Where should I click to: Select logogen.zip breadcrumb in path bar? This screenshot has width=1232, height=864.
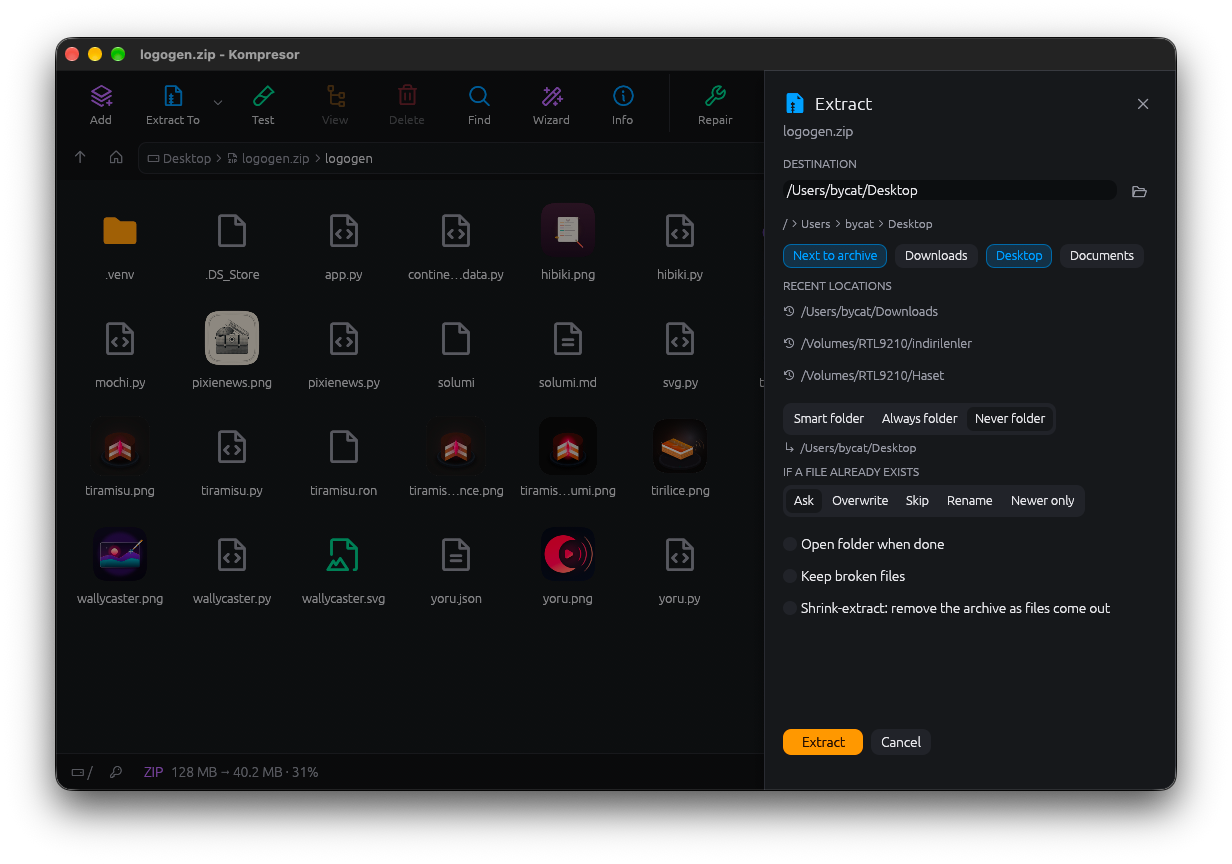tap(268, 158)
